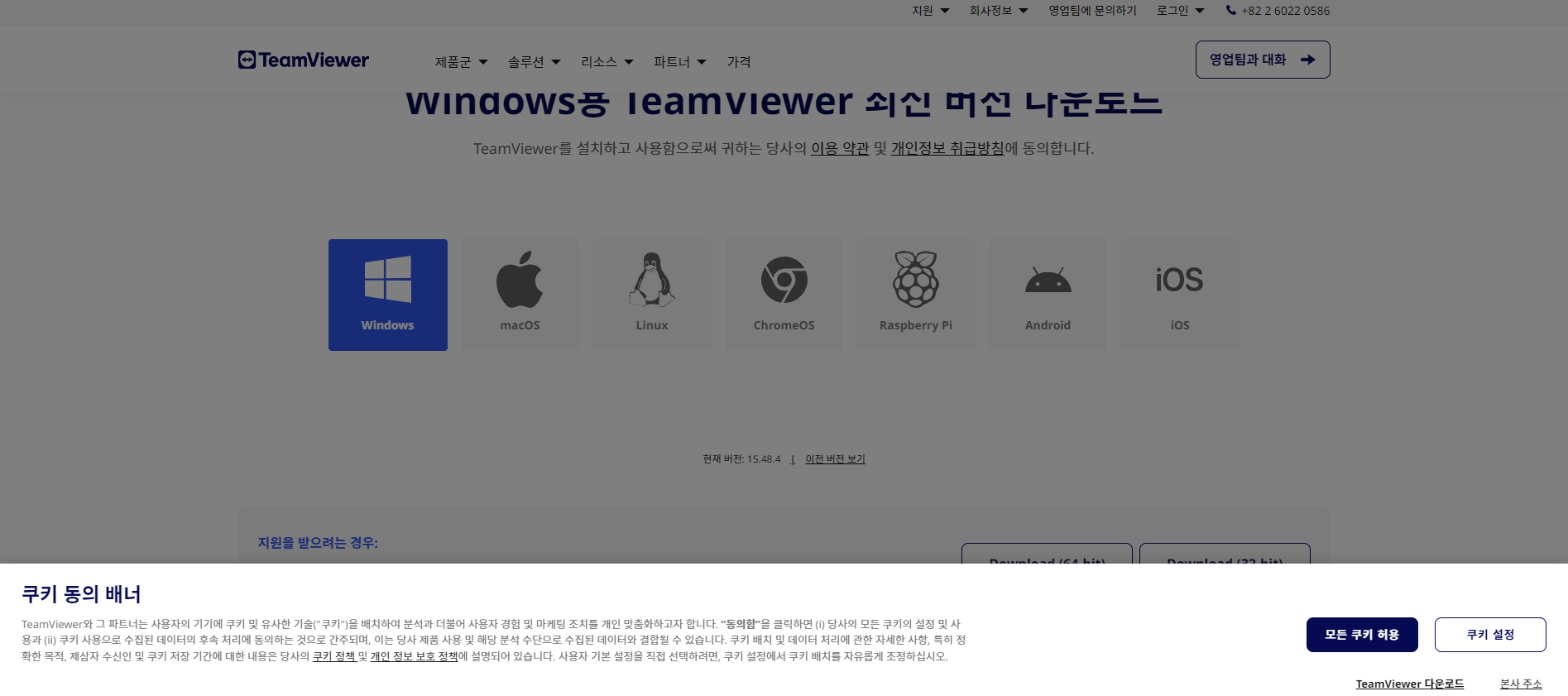Screen dimensions: 1568x696
Task: Open the 개인 정보 보호 정책 link
Action: pyautogui.click(x=414, y=656)
